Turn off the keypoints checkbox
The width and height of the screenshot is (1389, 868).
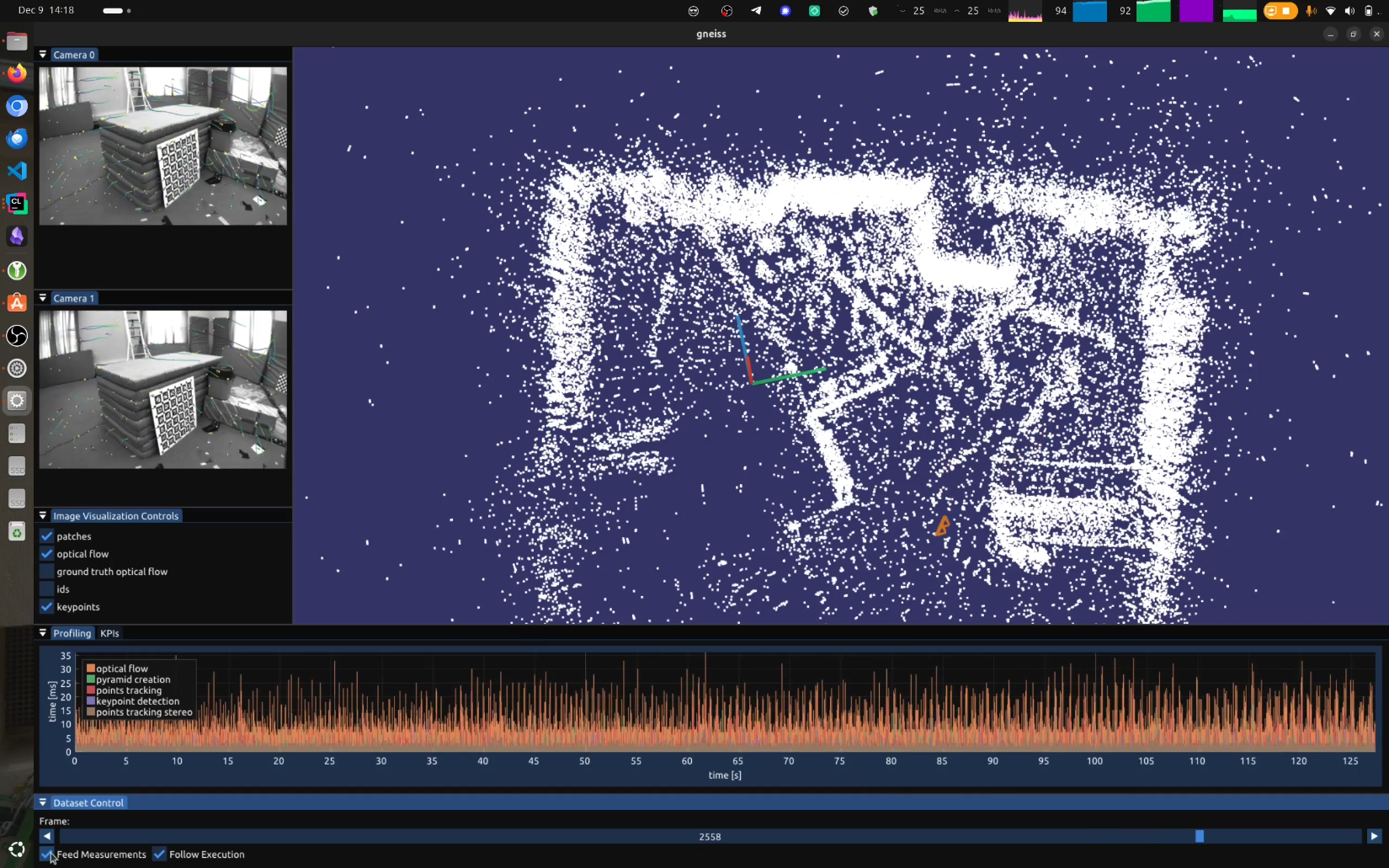47,607
